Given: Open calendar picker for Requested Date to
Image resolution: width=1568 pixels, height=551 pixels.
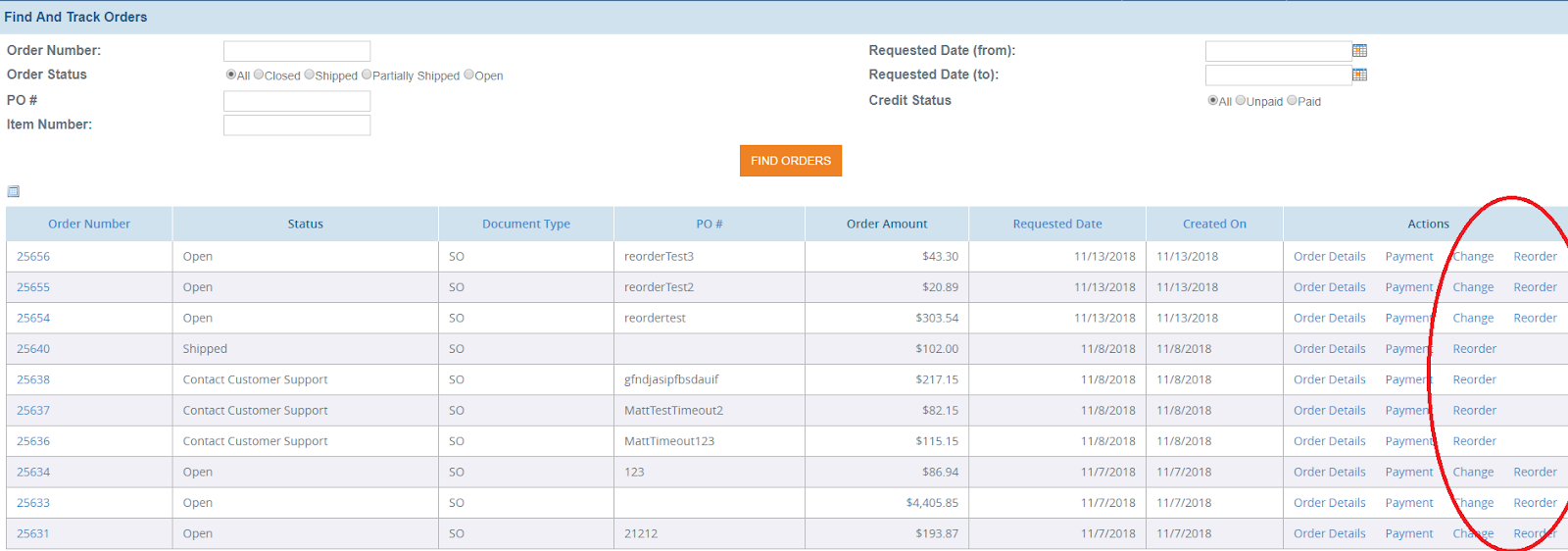Looking at the screenshot, I should point(1359,75).
